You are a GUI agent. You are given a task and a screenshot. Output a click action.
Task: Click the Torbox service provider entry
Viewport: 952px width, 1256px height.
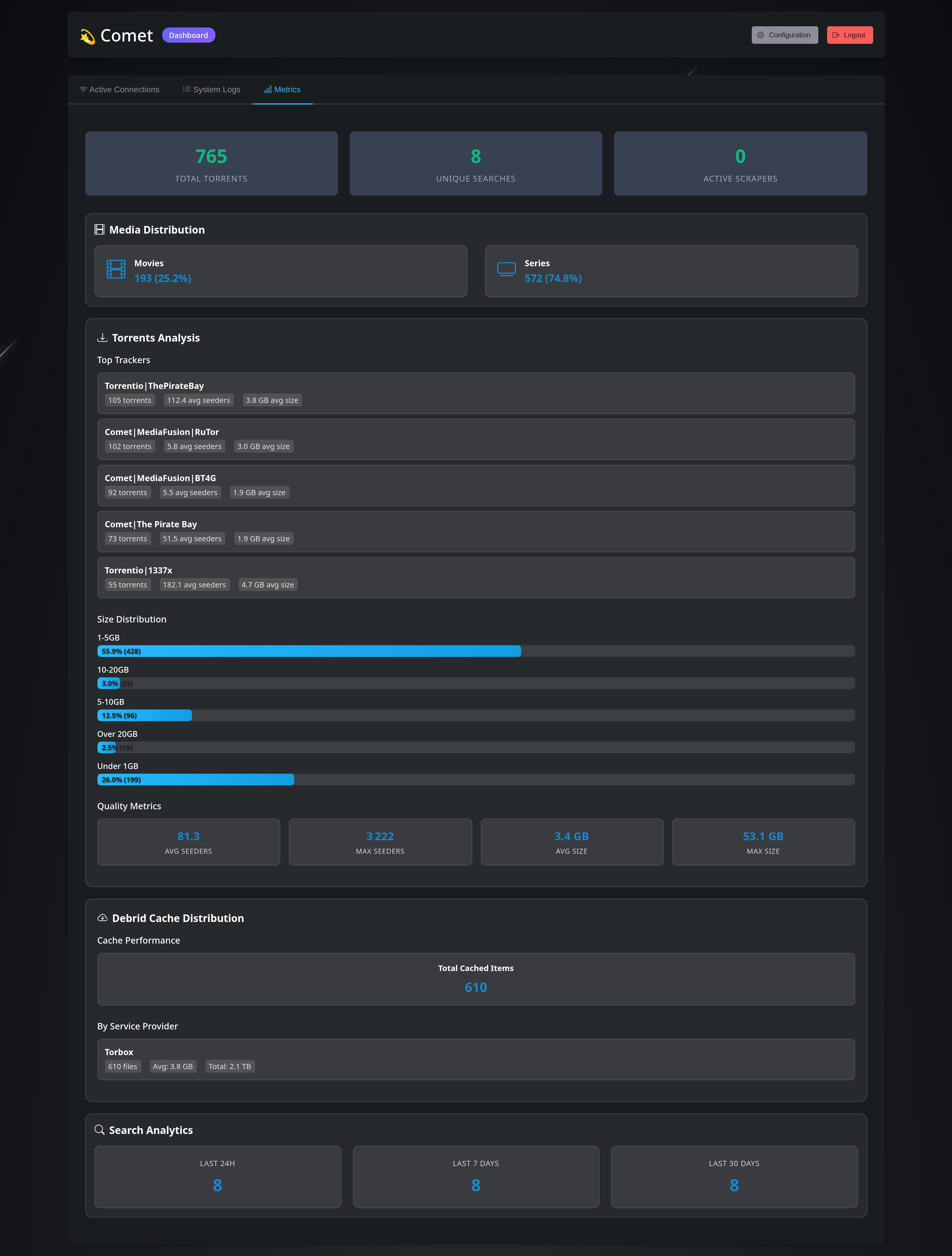(476, 1059)
